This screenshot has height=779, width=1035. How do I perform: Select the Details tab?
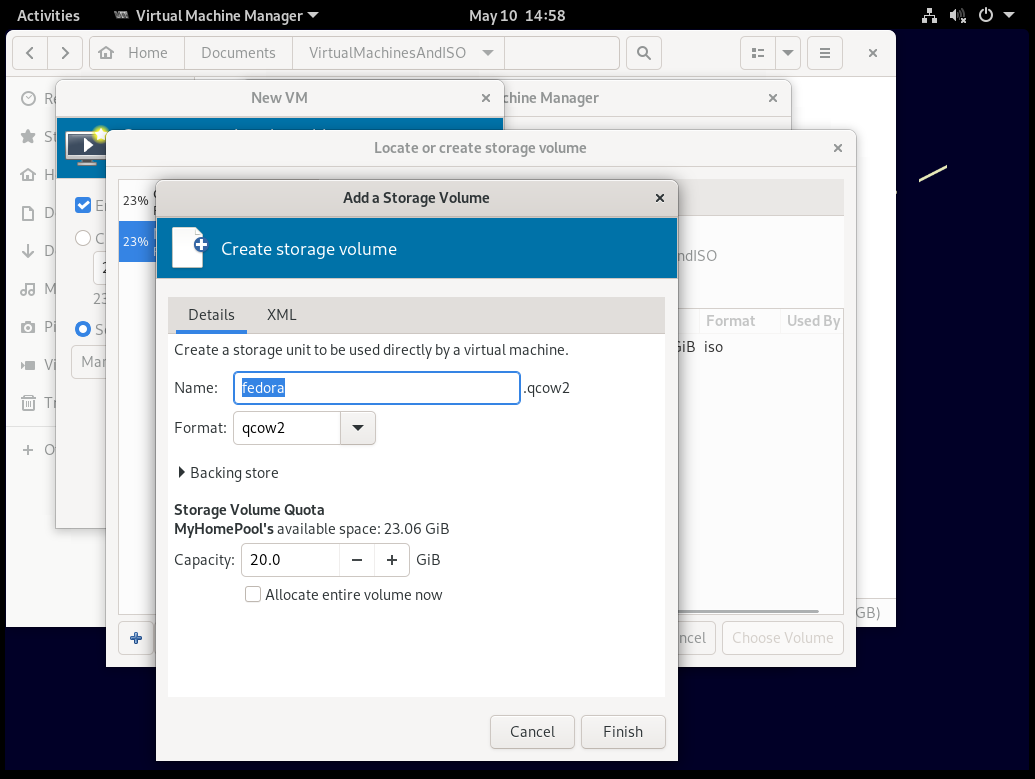211,315
